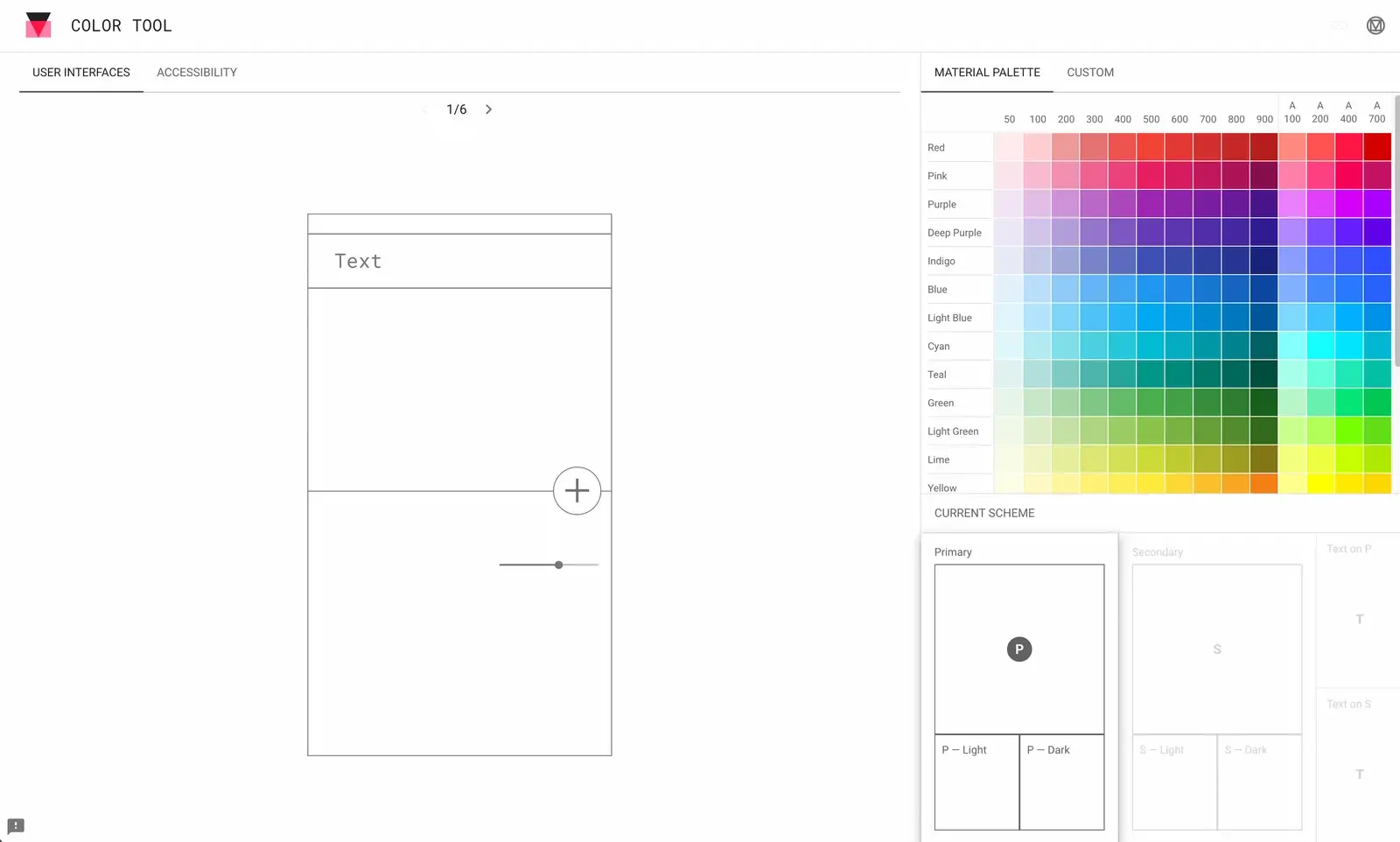Open the CUSTOM palette tab

click(1089, 73)
